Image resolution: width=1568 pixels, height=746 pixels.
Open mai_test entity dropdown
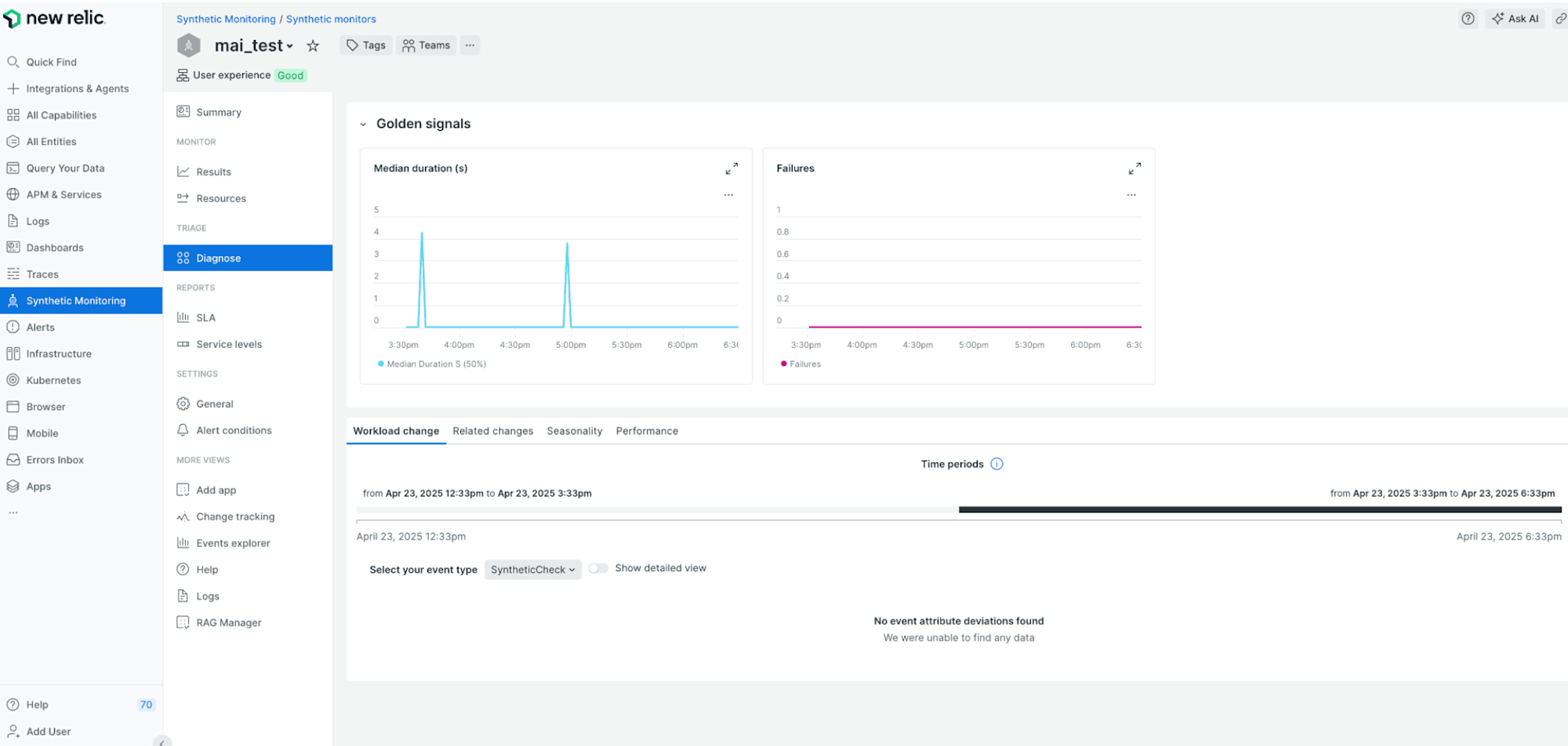[254, 45]
